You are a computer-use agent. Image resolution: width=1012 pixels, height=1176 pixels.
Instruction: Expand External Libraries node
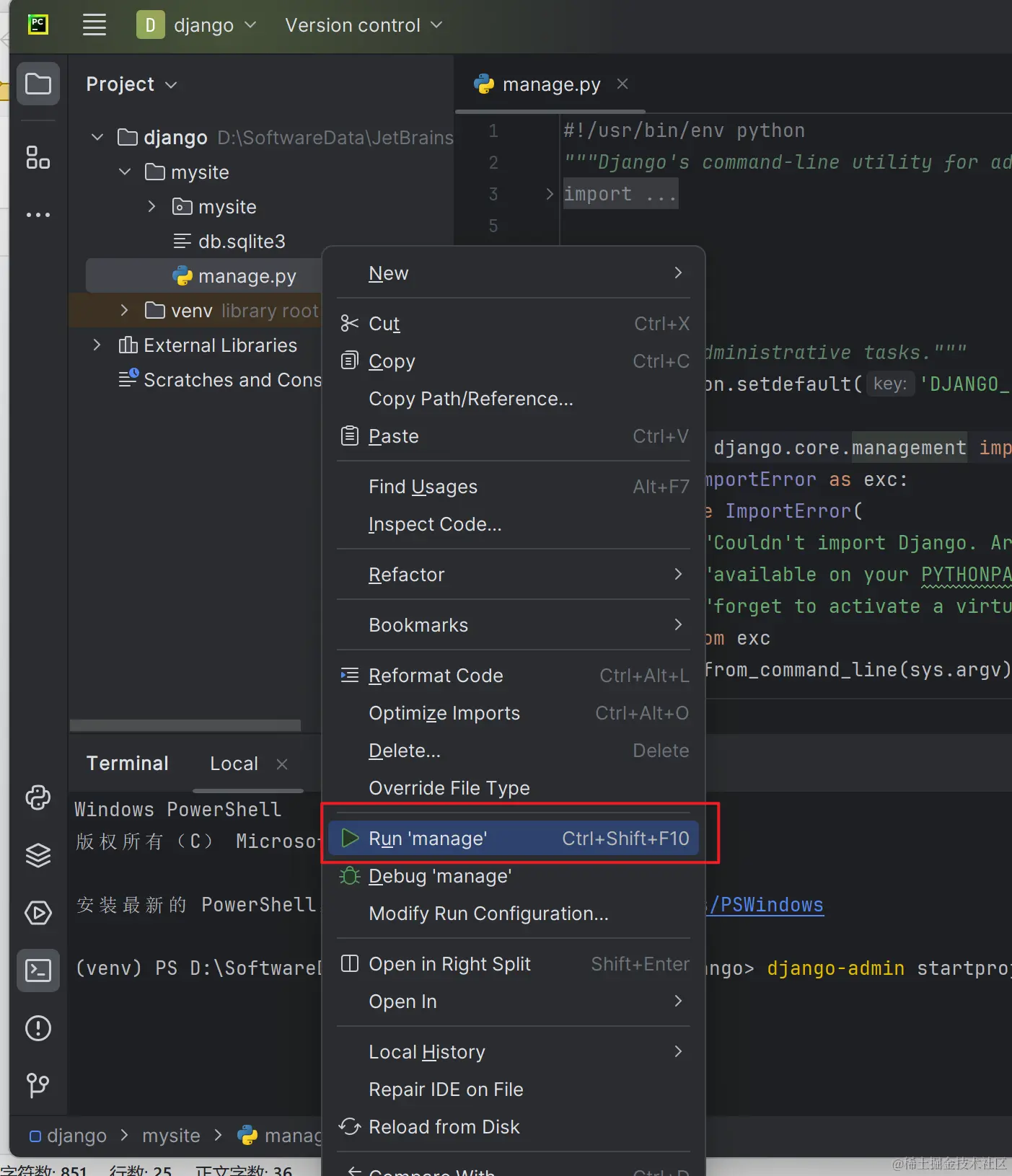point(97,345)
